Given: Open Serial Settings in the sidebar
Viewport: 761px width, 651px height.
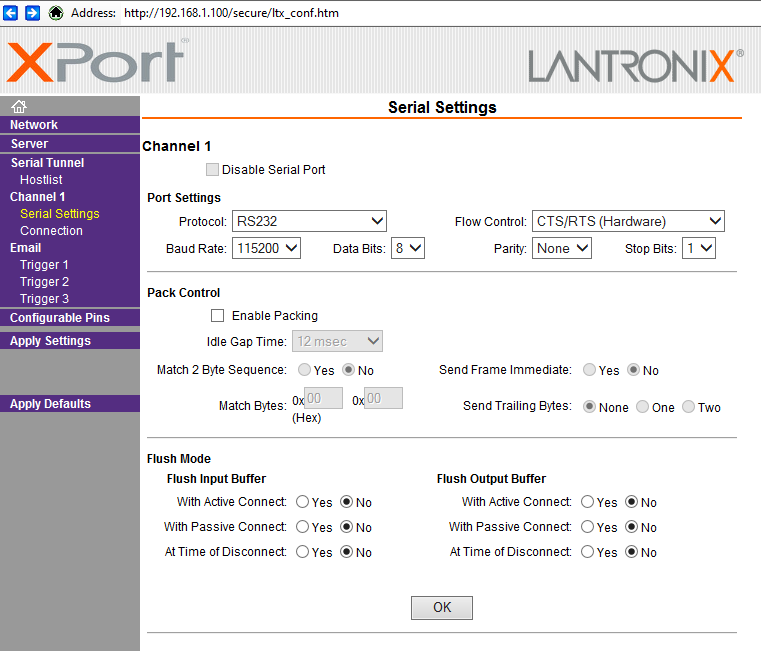Looking at the screenshot, I should click(x=60, y=214).
